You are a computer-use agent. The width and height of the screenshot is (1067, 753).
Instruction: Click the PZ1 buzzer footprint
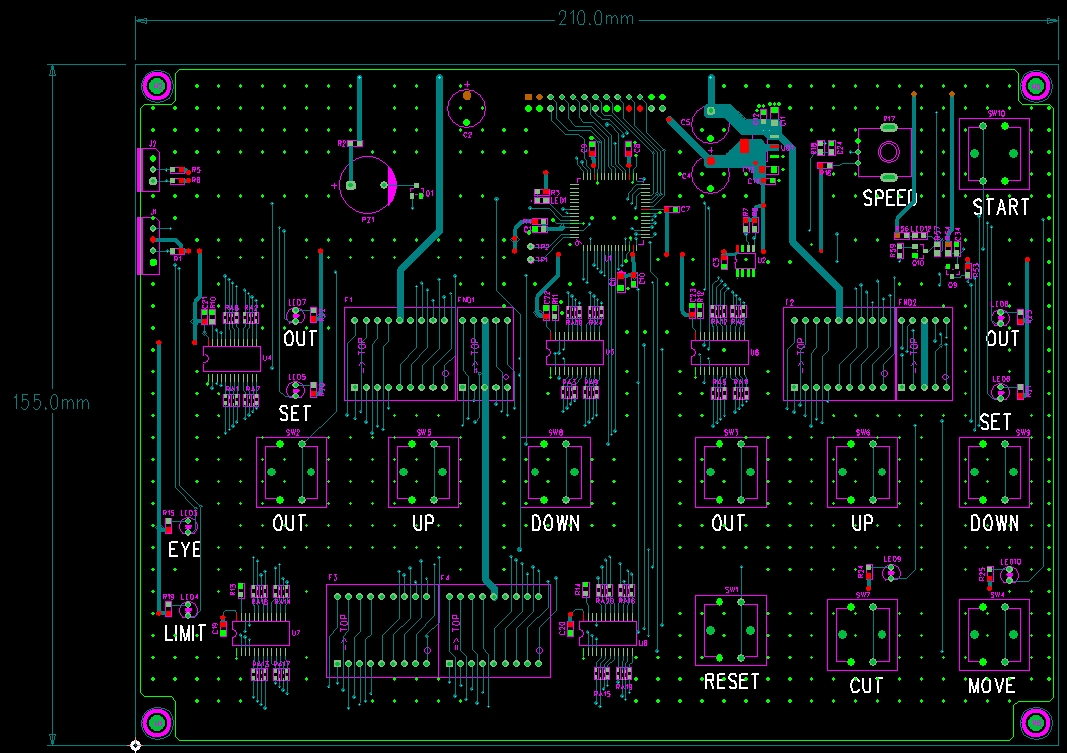point(368,185)
